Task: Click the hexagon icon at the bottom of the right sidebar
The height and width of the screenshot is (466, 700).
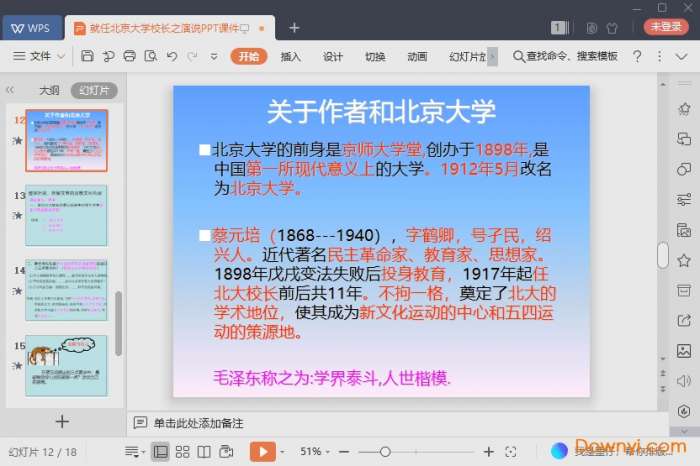Action: click(684, 411)
